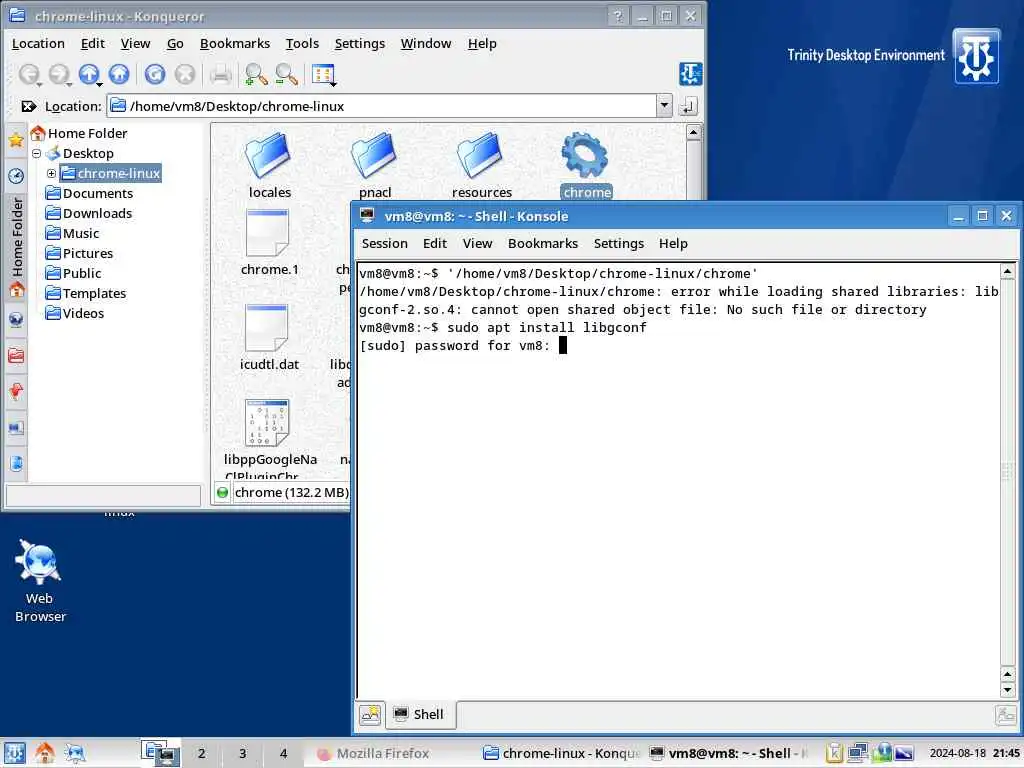Select the pnacl folder icon
The height and width of the screenshot is (768, 1024).
374,155
